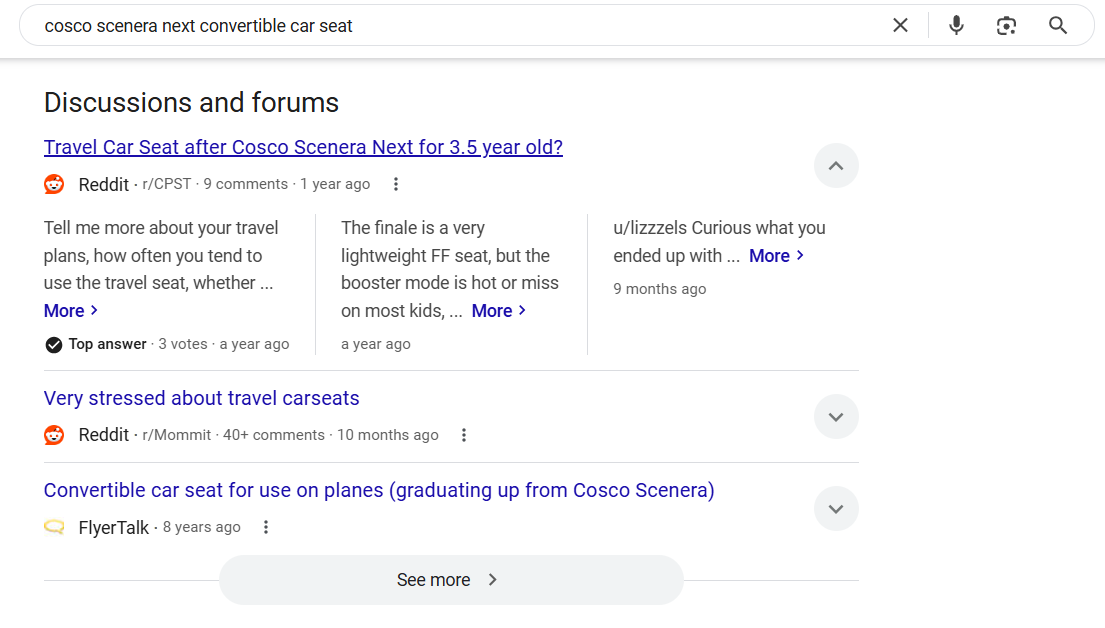This screenshot has height=628, width=1105.
Task: Click into the search text field
Action: pyautogui.click(x=450, y=25)
